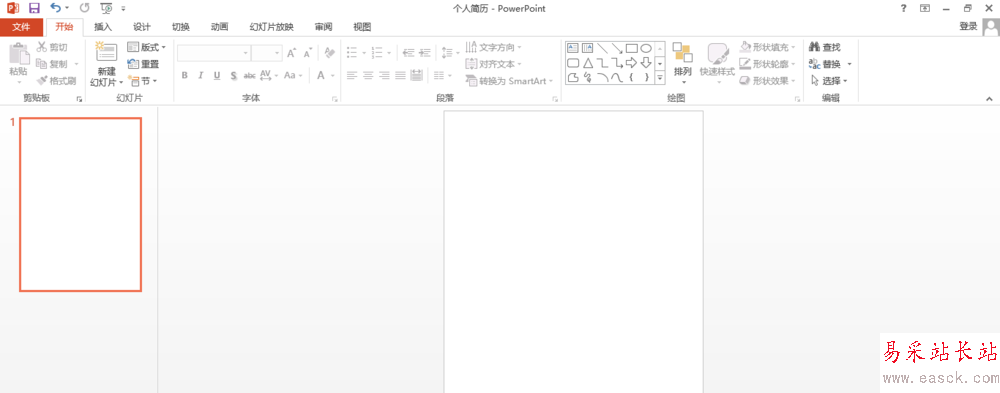Screen dimensions: 1000x393
Task: Switch to the Design (设计) tab
Action: pos(142,27)
